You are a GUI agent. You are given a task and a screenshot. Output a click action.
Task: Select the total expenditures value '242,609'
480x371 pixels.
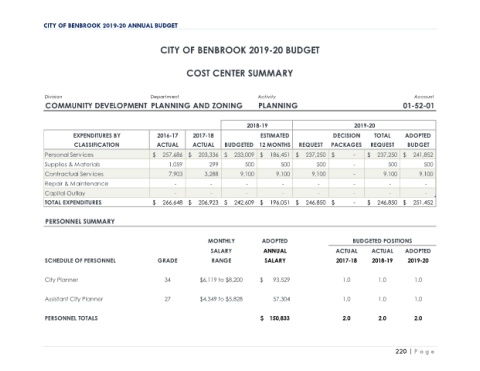point(244,202)
